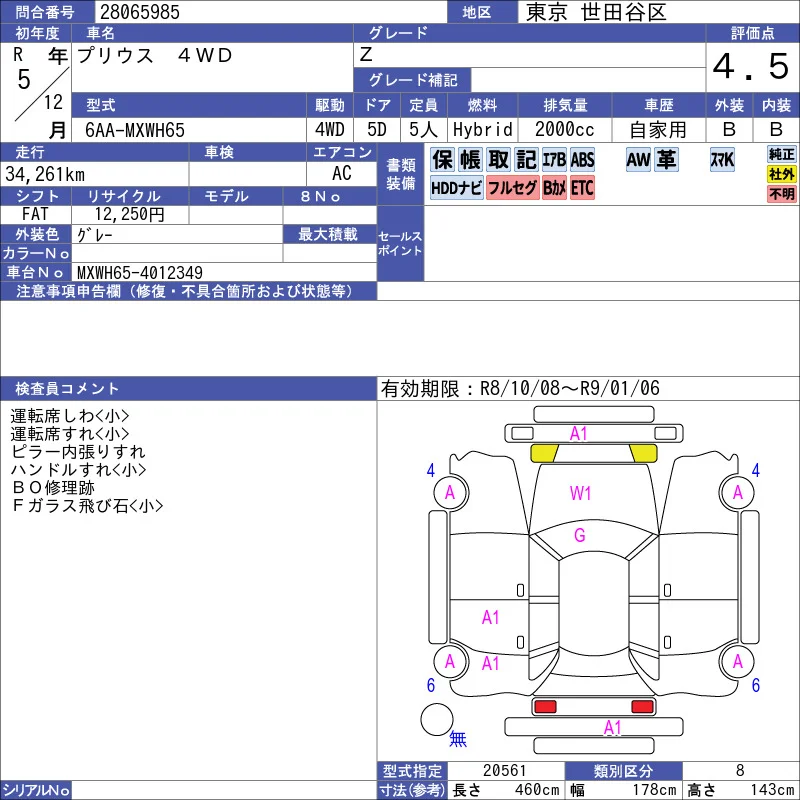Click the 4WD value under 駆動

point(330,130)
